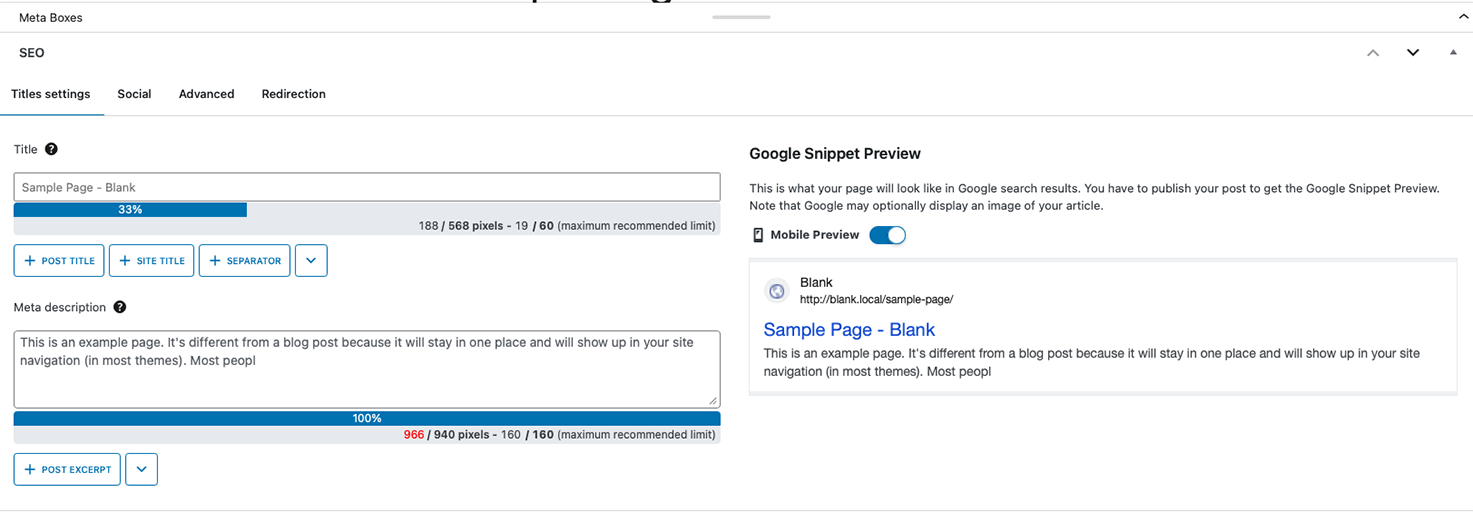Image resolution: width=1473 pixels, height=512 pixels.
Task: Collapse the Meta Boxes section caret
Action: (x=1463, y=17)
